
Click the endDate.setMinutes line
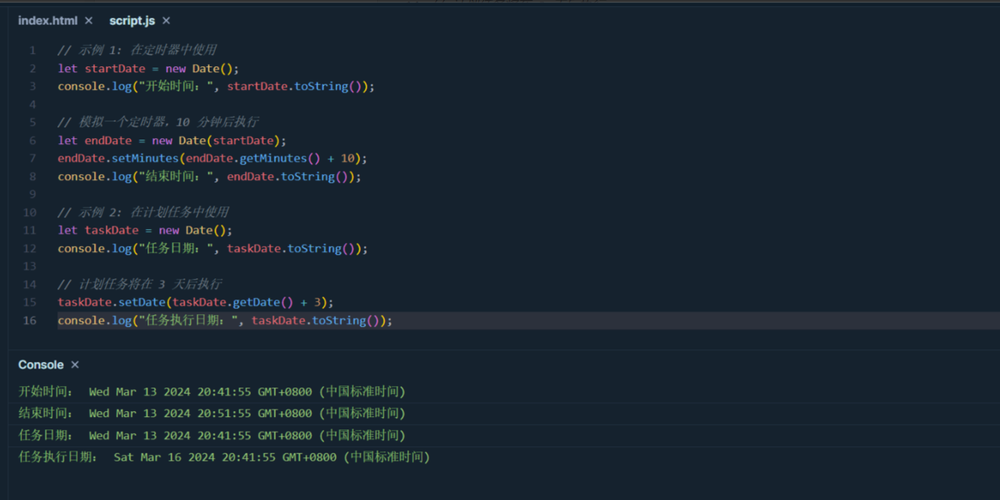(212, 158)
